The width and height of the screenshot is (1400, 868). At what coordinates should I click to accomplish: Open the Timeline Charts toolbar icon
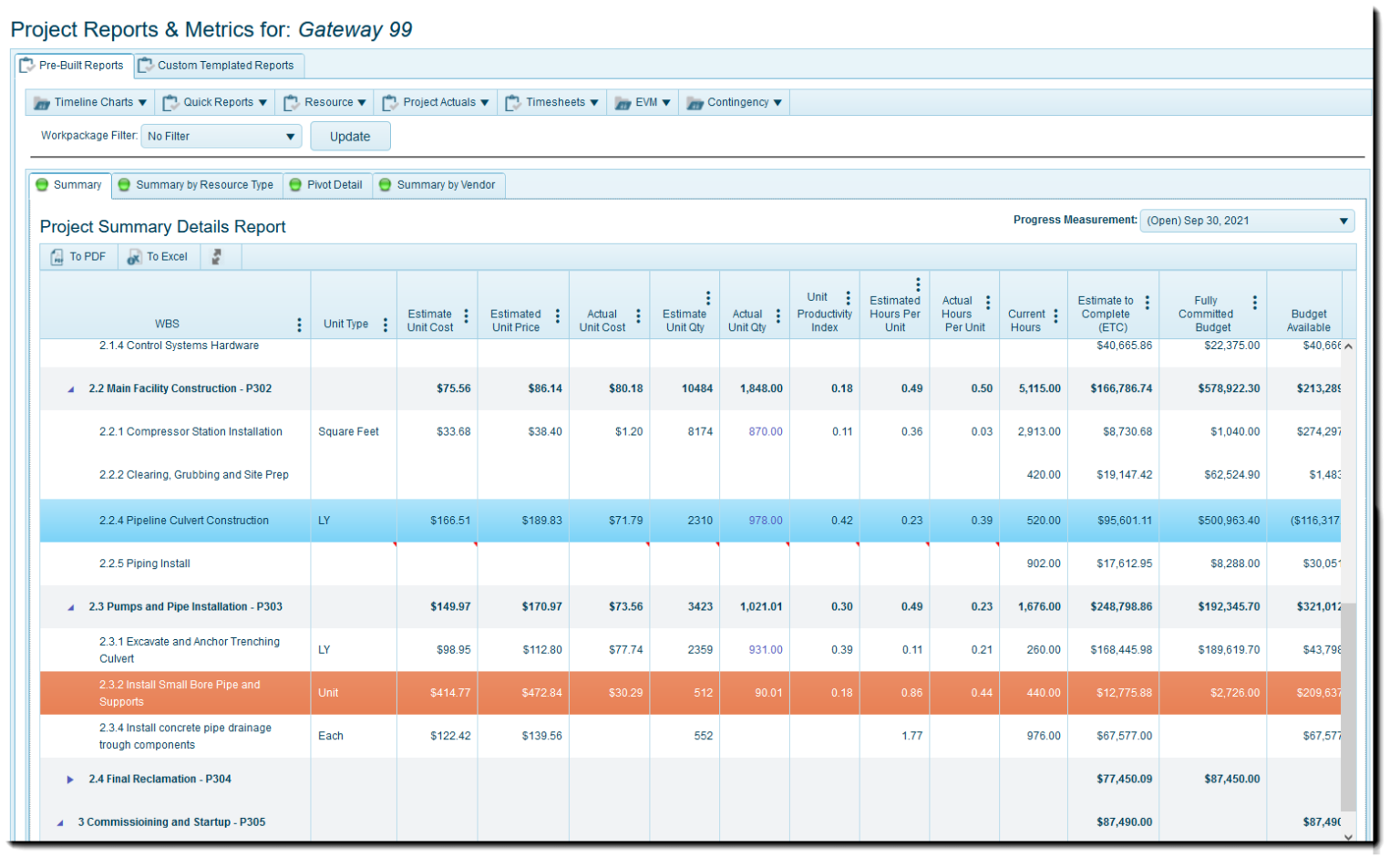42,102
